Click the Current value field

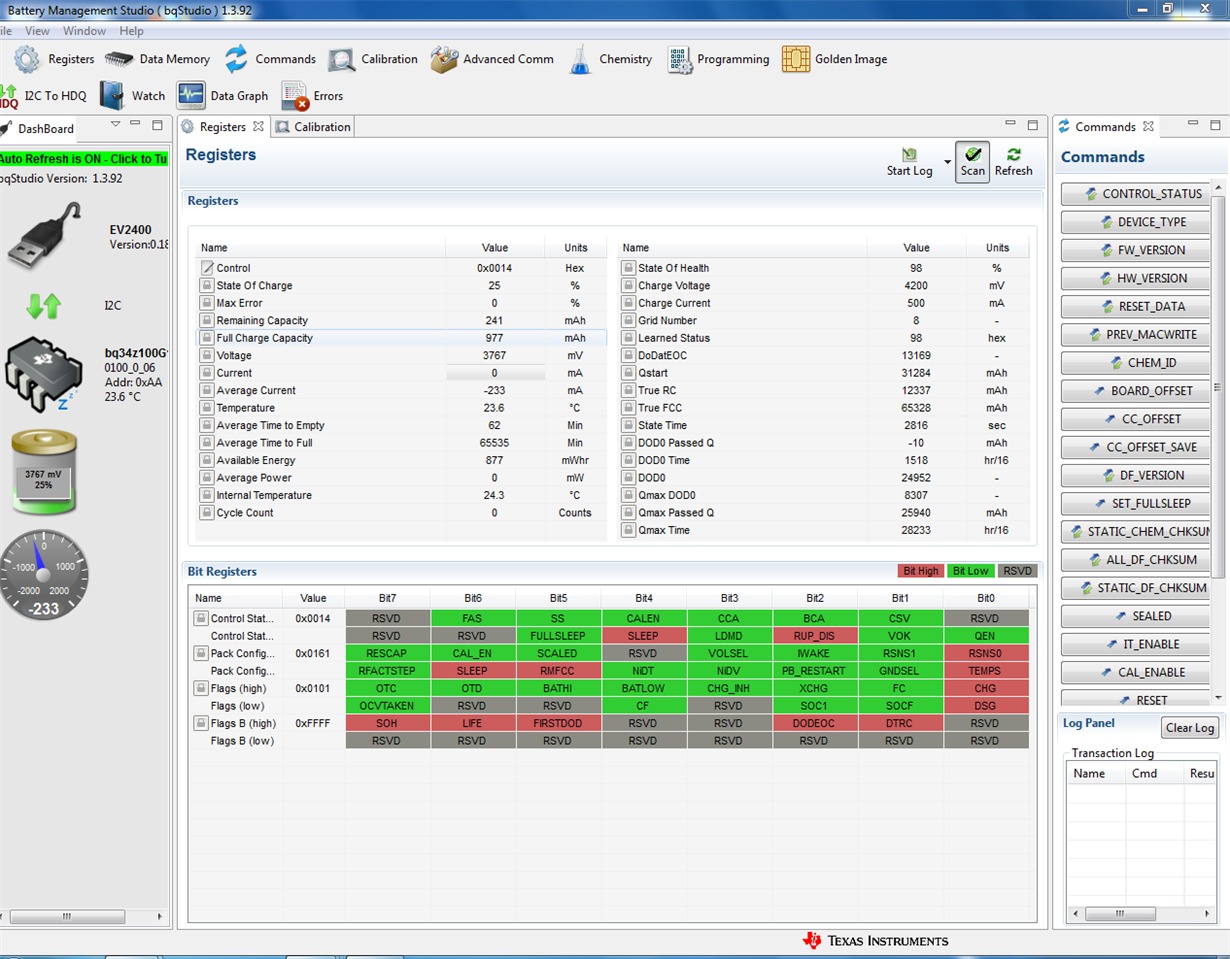click(495, 373)
